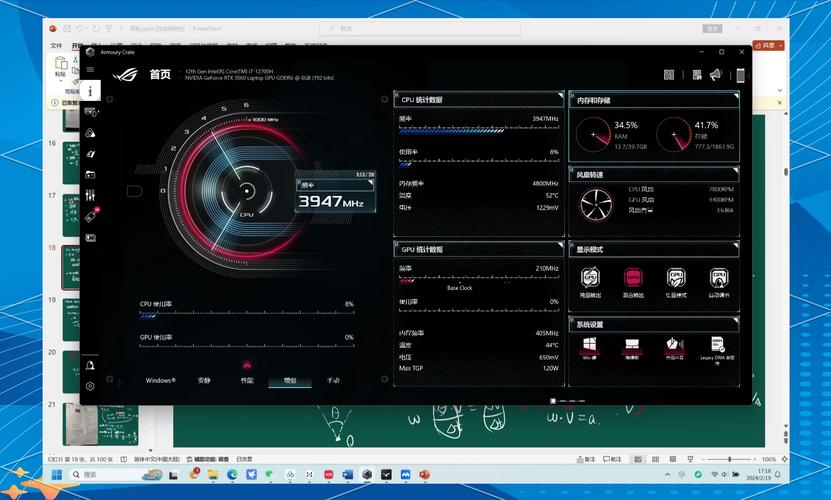Open Scenario Profiles sliders sidebar icon
Viewport: 831px width, 500px height.
click(90, 195)
